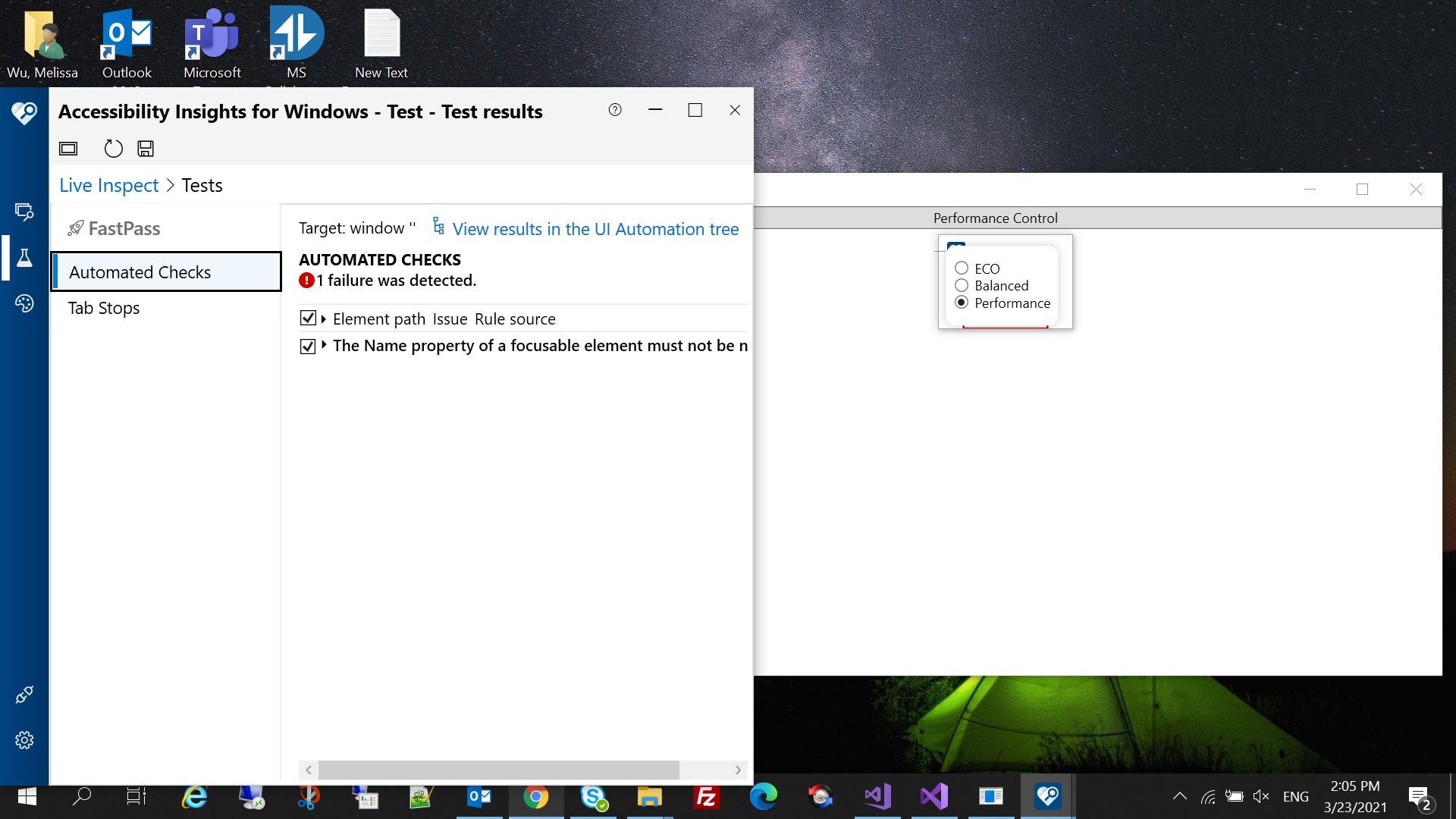Expand the Name property failure row
The height and width of the screenshot is (819, 1456).
(324, 345)
